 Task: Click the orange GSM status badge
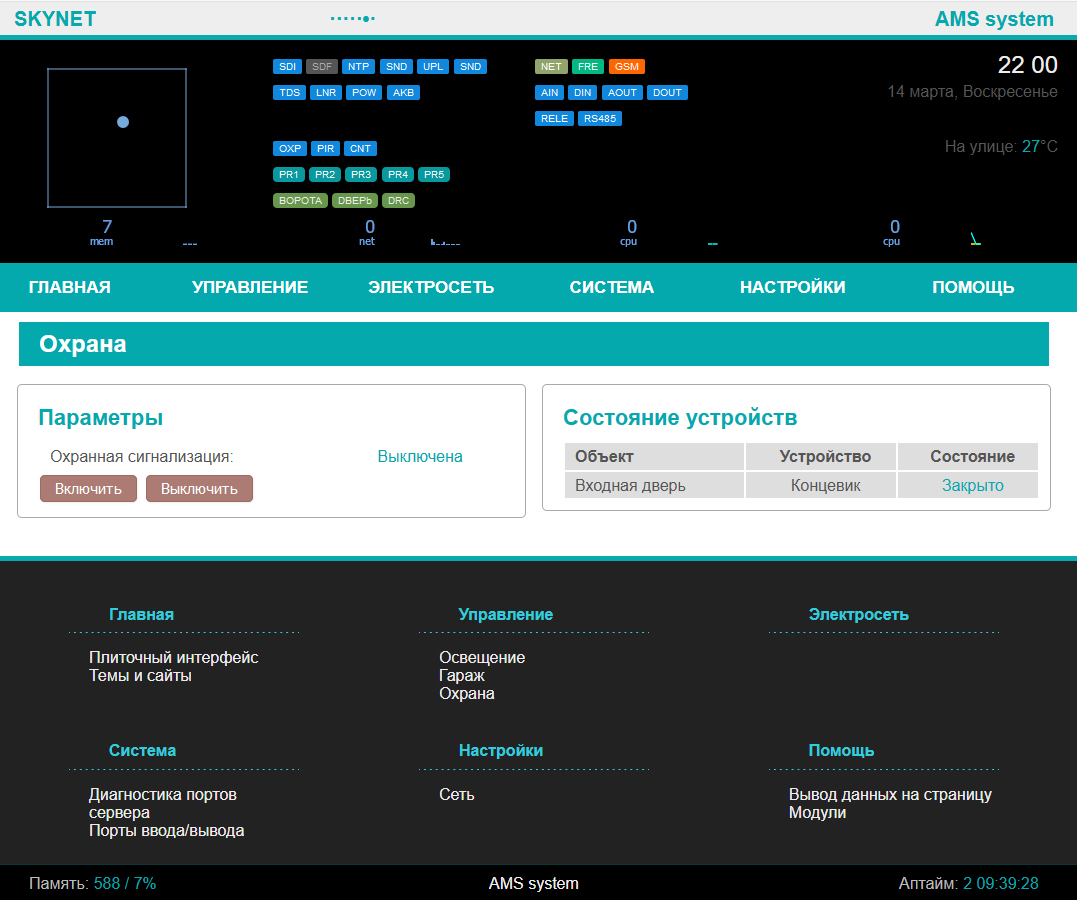[x=627, y=67]
